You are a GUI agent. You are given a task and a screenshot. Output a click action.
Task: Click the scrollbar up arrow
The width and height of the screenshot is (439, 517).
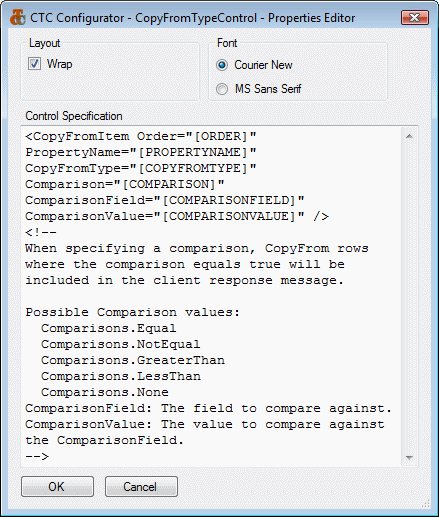click(409, 136)
